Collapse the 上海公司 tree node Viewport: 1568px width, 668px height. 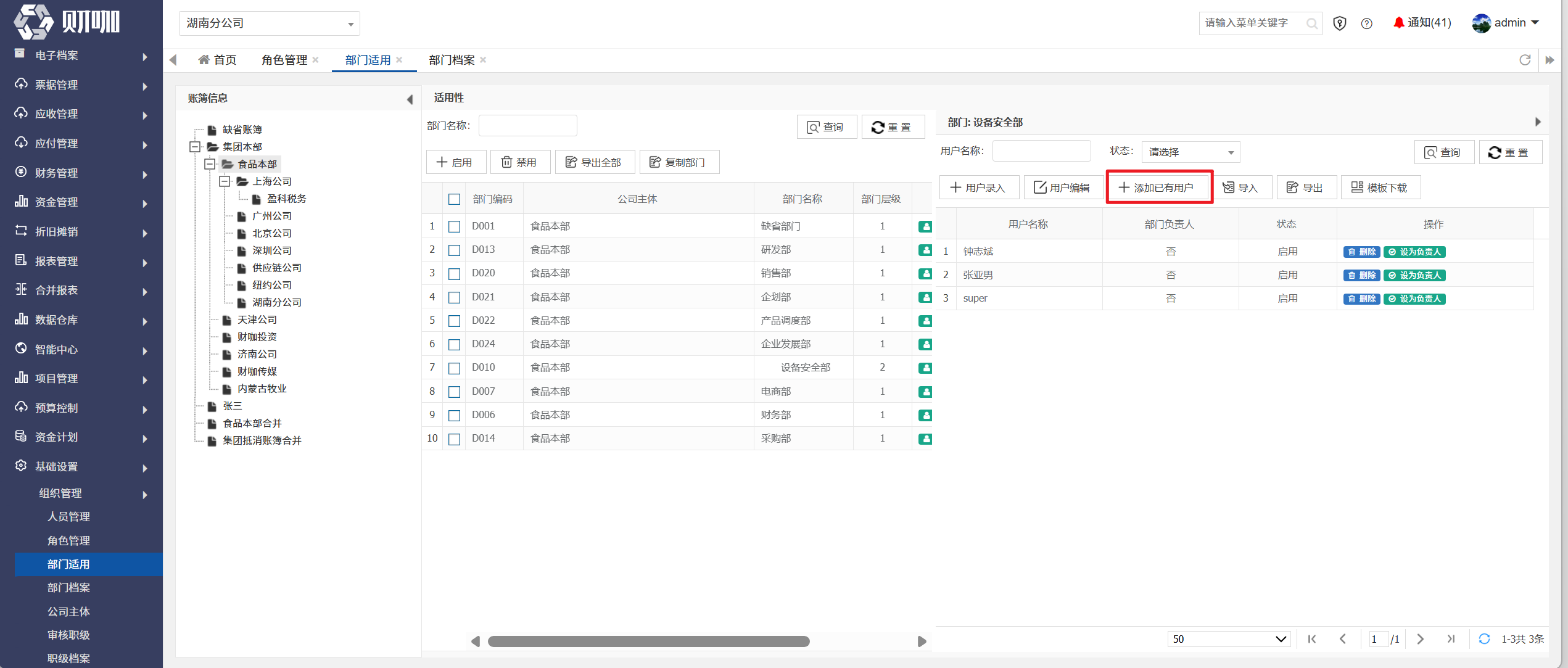click(x=225, y=181)
